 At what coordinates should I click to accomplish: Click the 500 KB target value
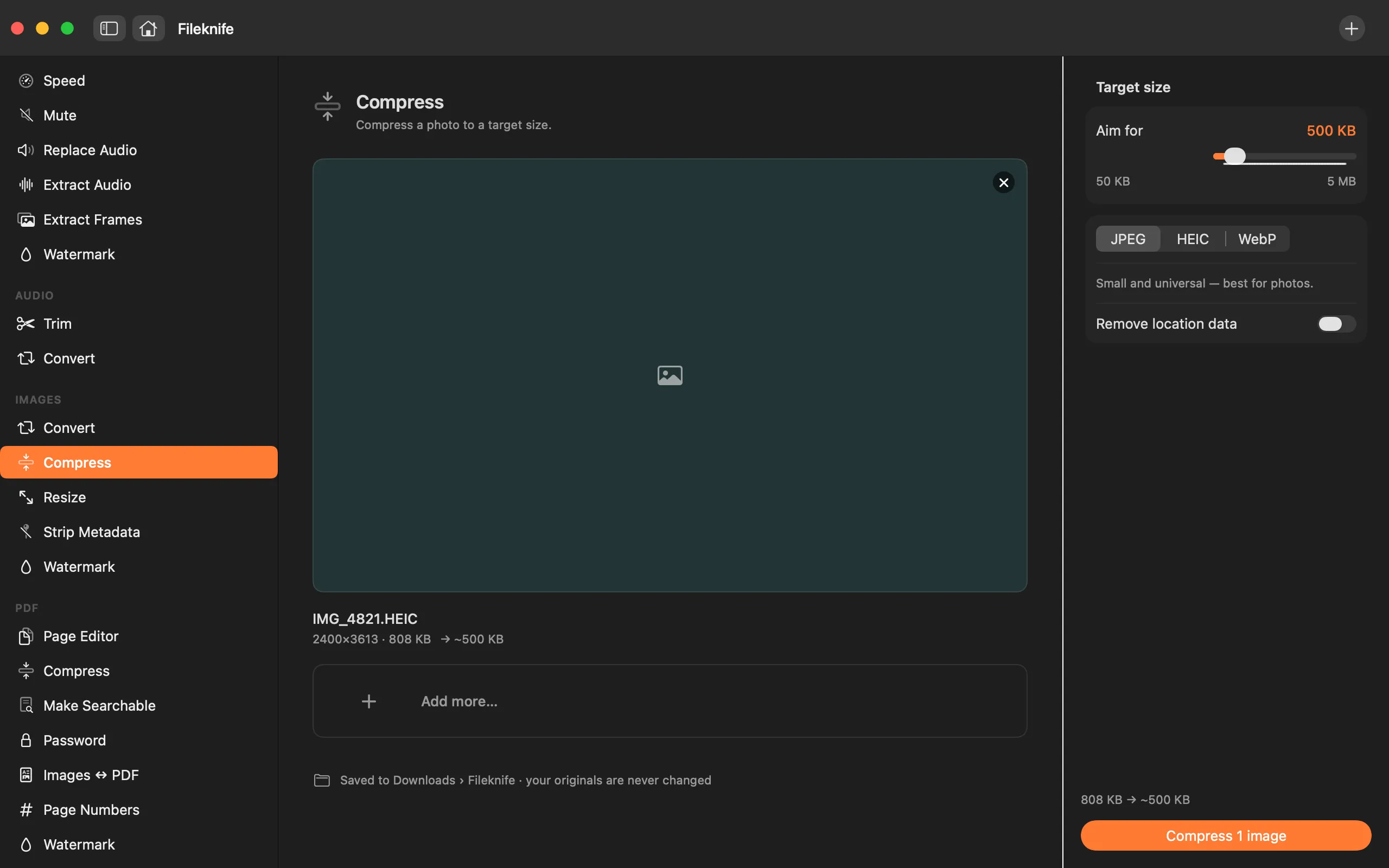point(1331,131)
